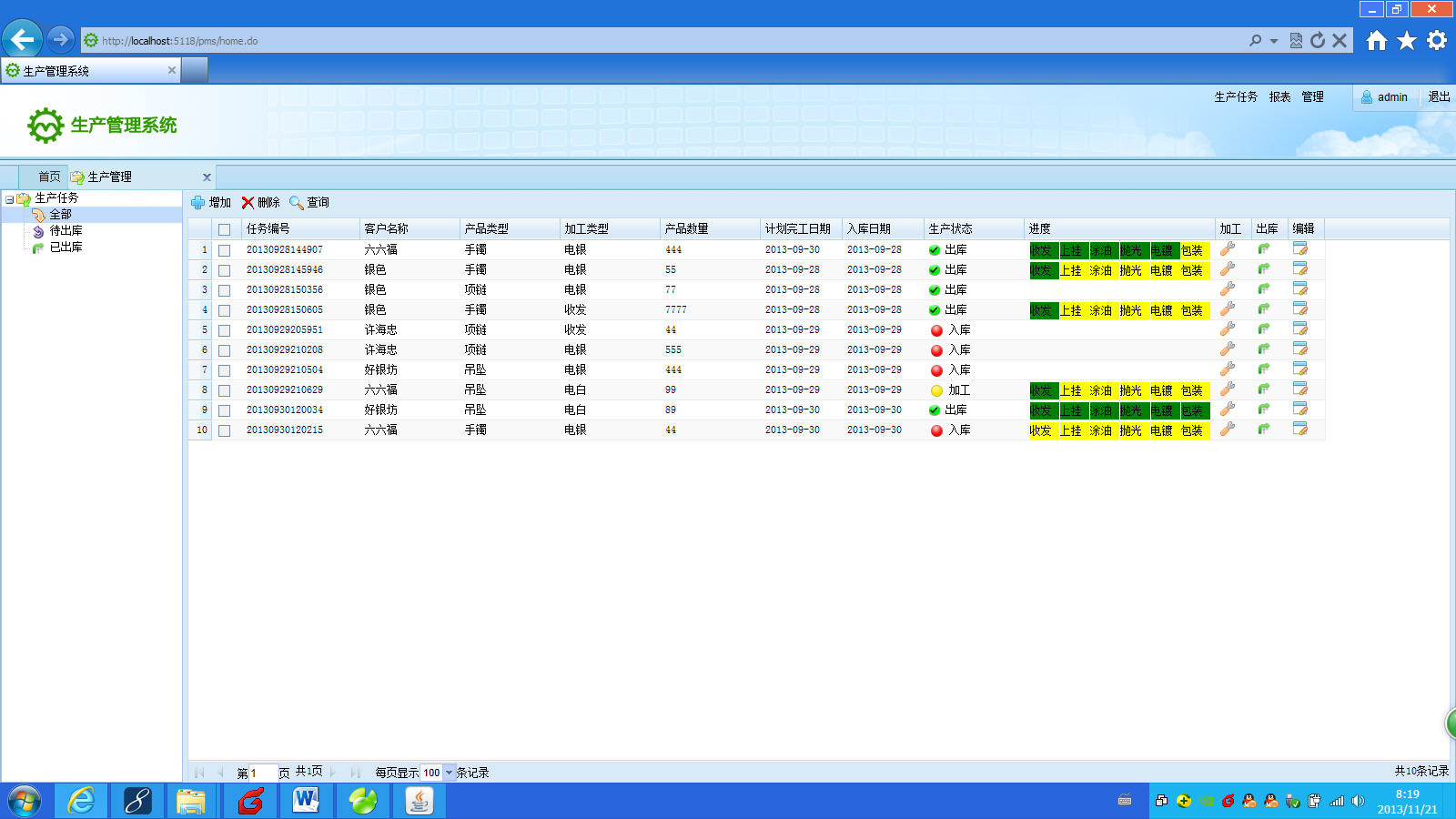Screen dimensions: 1456x819
Task: Click the 查询 search button
Action: click(x=309, y=203)
